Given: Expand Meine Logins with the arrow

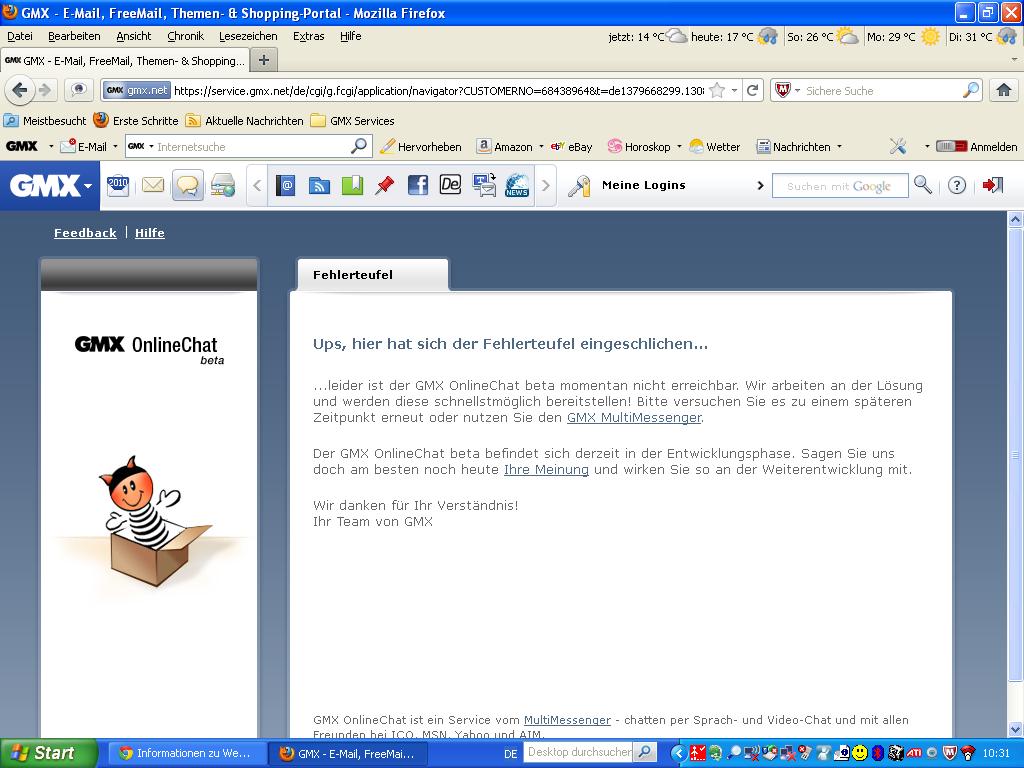Looking at the screenshot, I should [760, 185].
